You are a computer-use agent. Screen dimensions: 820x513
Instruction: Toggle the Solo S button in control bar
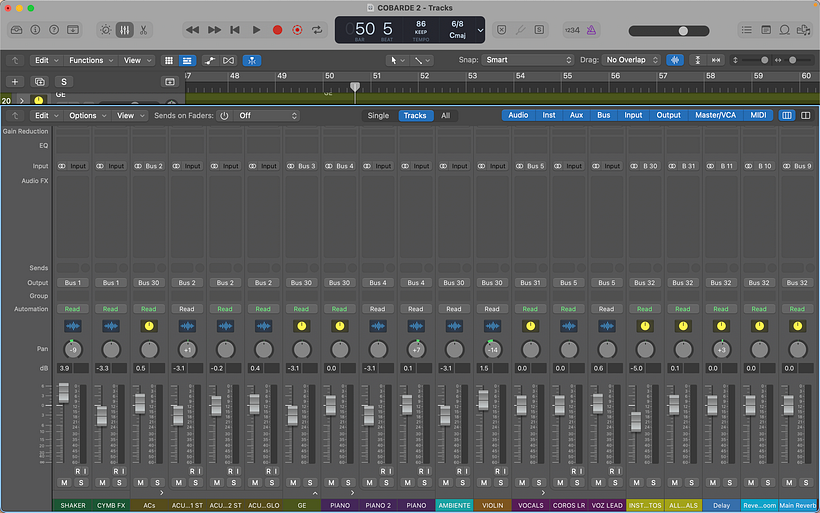point(539,30)
